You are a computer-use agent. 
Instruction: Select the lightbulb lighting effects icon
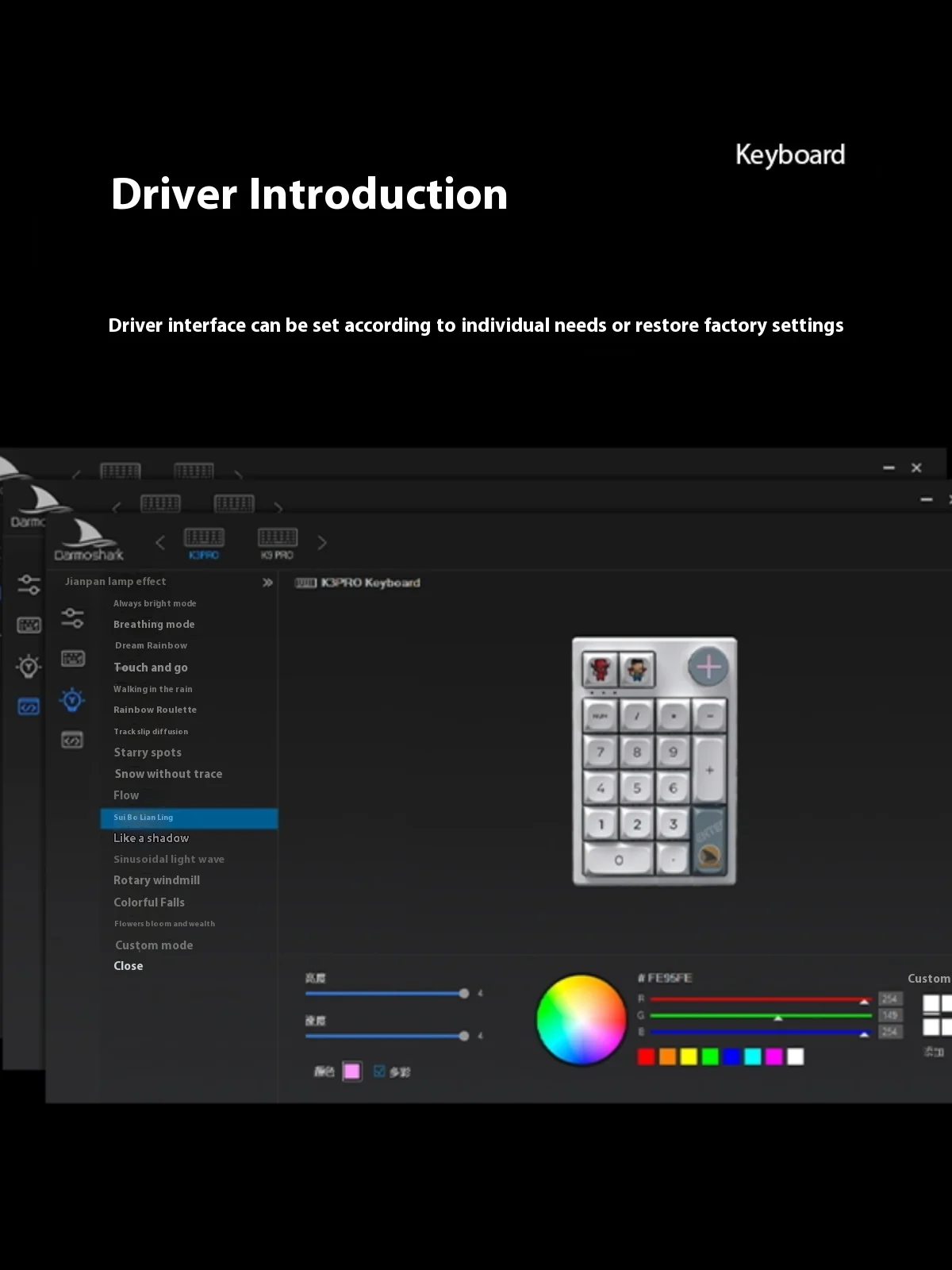pos(72,699)
